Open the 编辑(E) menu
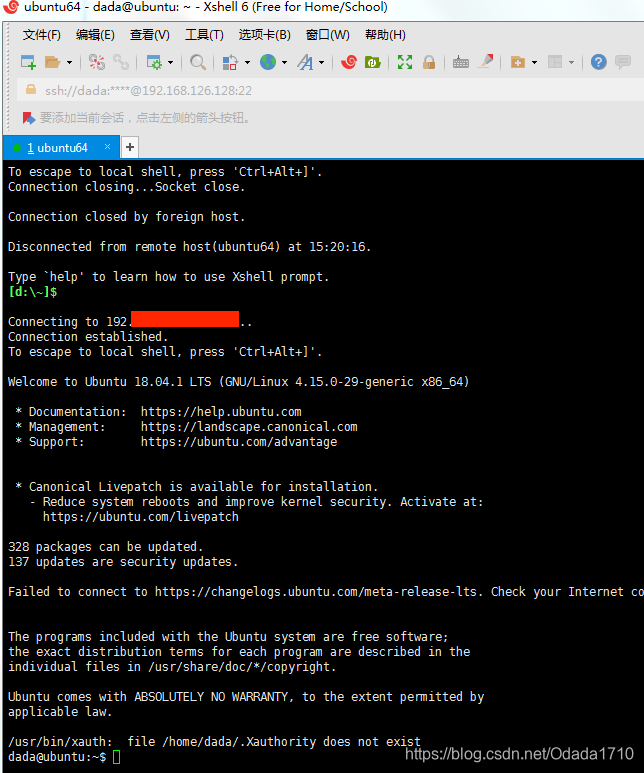This screenshot has height=773, width=644. (x=95, y=35)
